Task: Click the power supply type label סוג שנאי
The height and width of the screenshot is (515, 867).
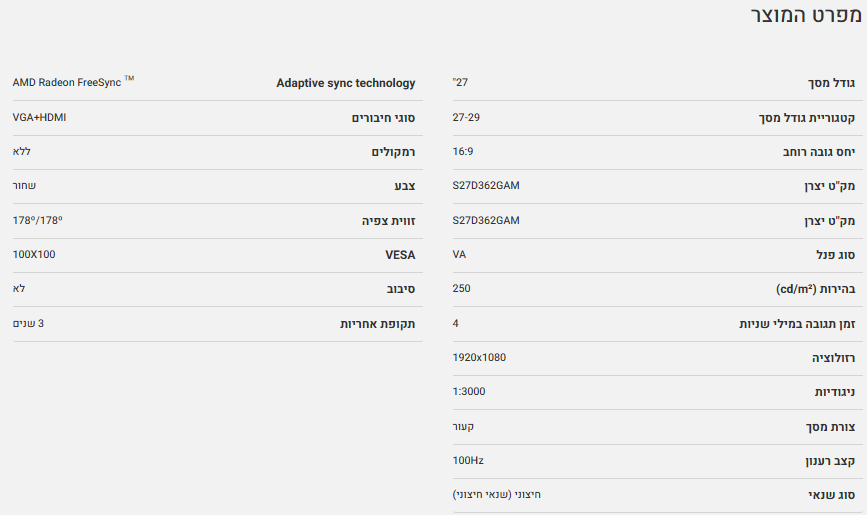Action: pos(831,495)
